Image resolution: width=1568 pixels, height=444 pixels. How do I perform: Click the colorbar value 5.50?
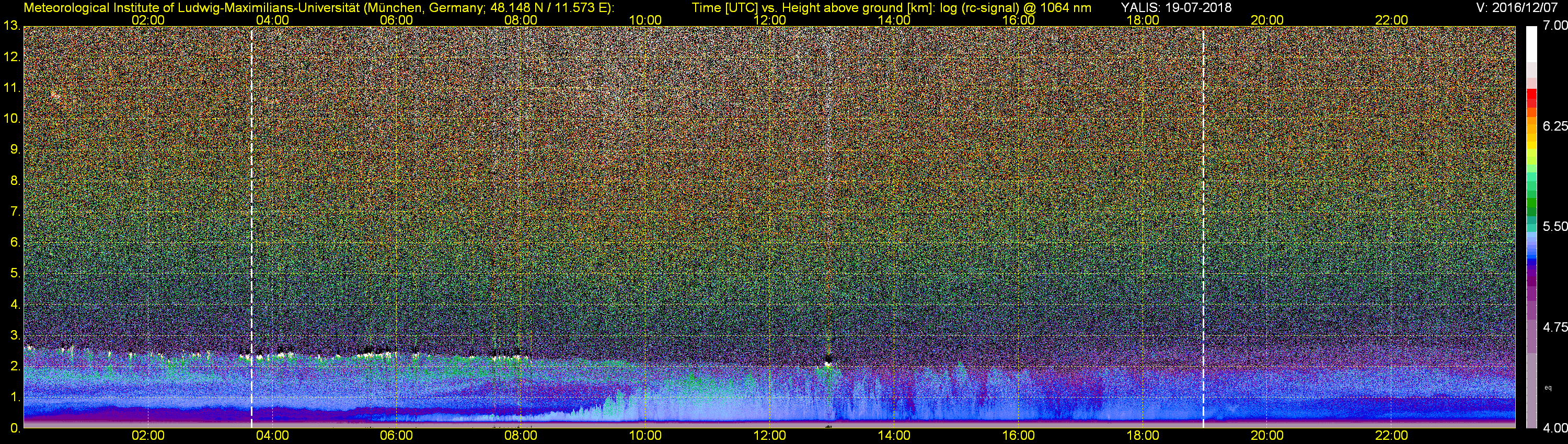[x=1554, y=226]
